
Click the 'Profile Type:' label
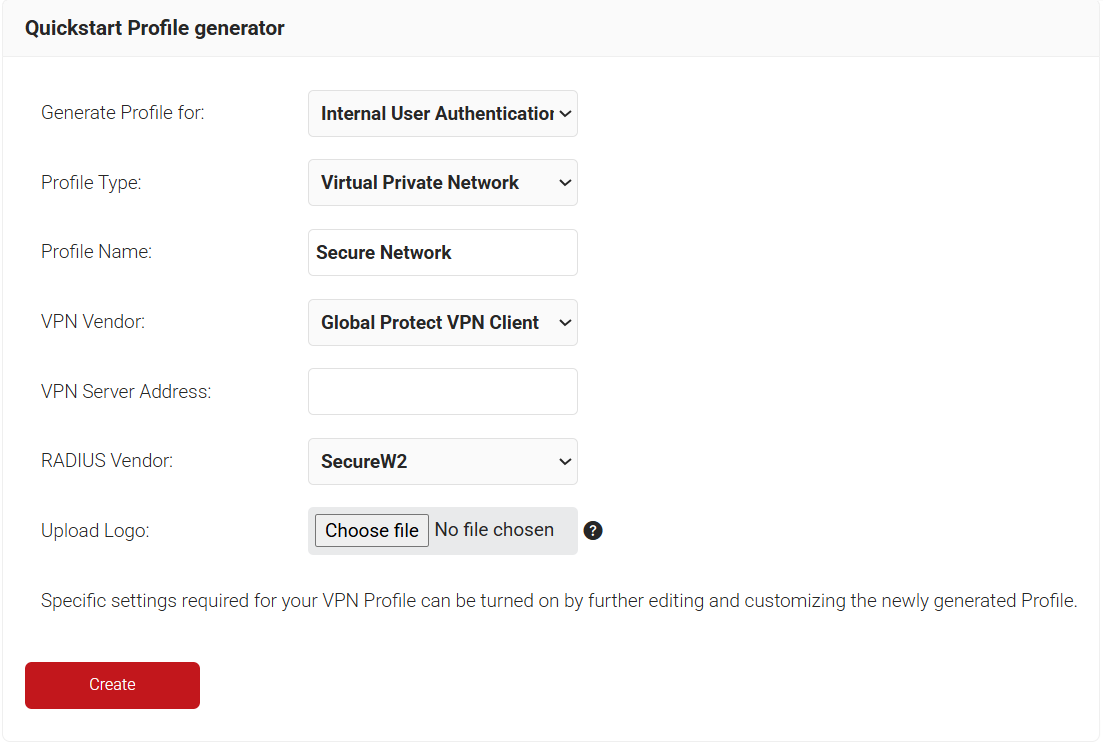click(91, 183)
